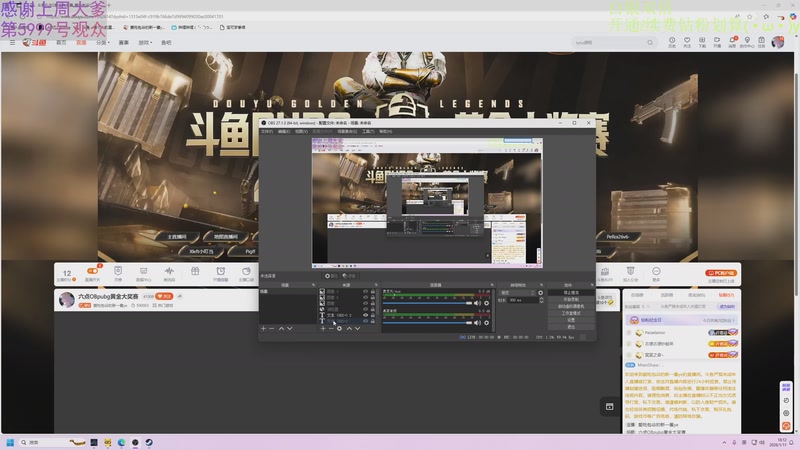Toggle lock of the first image source

pyautogui.click(x=372, y=291)
